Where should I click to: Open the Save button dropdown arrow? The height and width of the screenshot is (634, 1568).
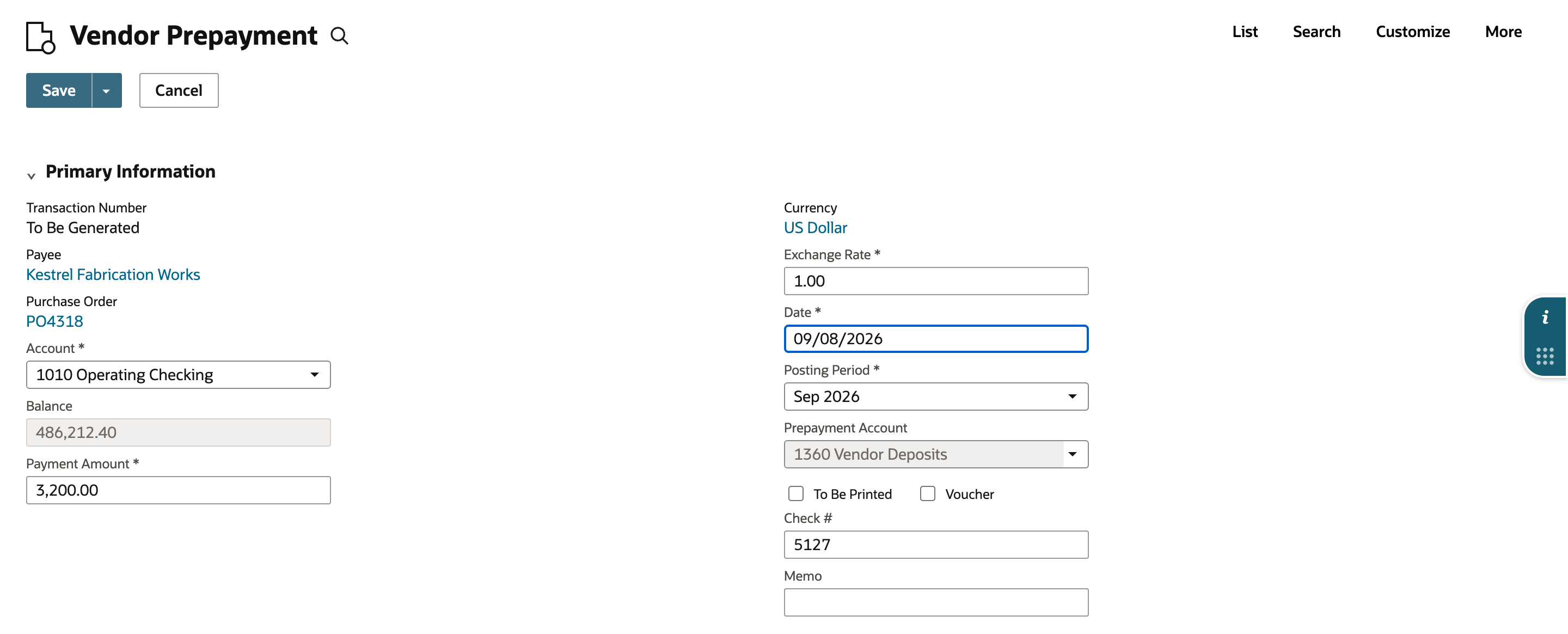tap(107, 91)
